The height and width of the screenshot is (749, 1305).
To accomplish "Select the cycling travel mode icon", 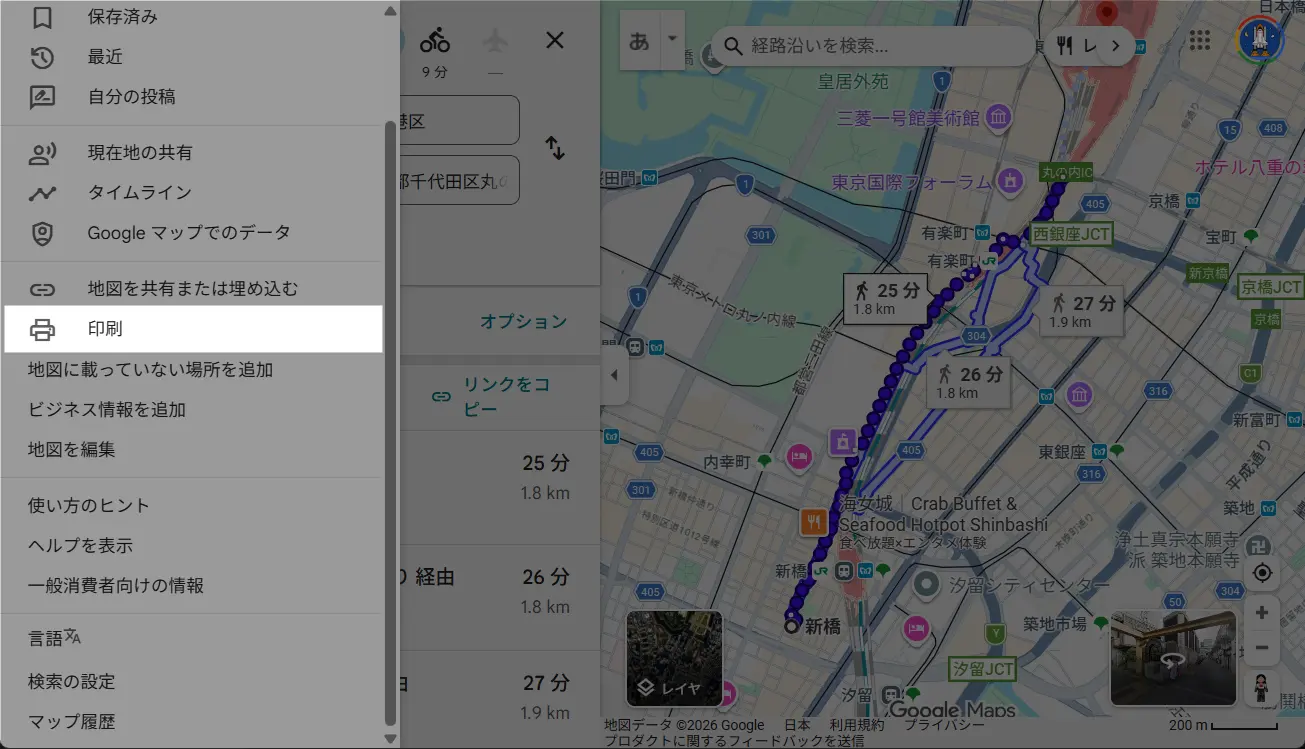I will point(434,41).
